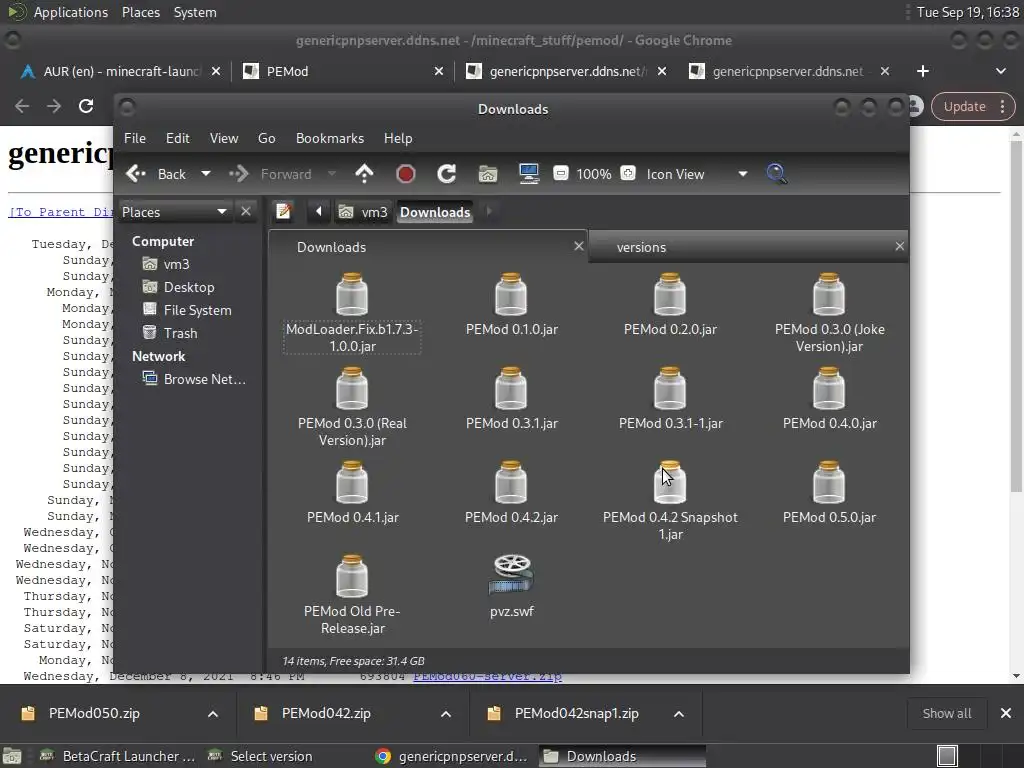Open Back history dropdown arrow
1024x768 pixels.
(206, 174)
